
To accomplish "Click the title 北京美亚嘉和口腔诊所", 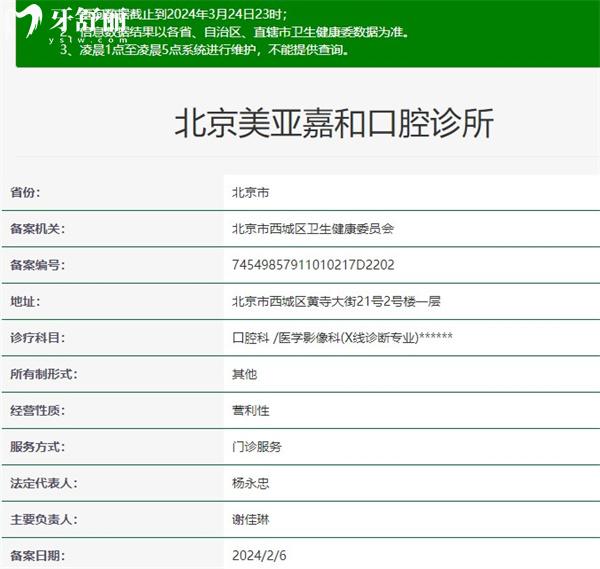I will click(x=334, y=123).
